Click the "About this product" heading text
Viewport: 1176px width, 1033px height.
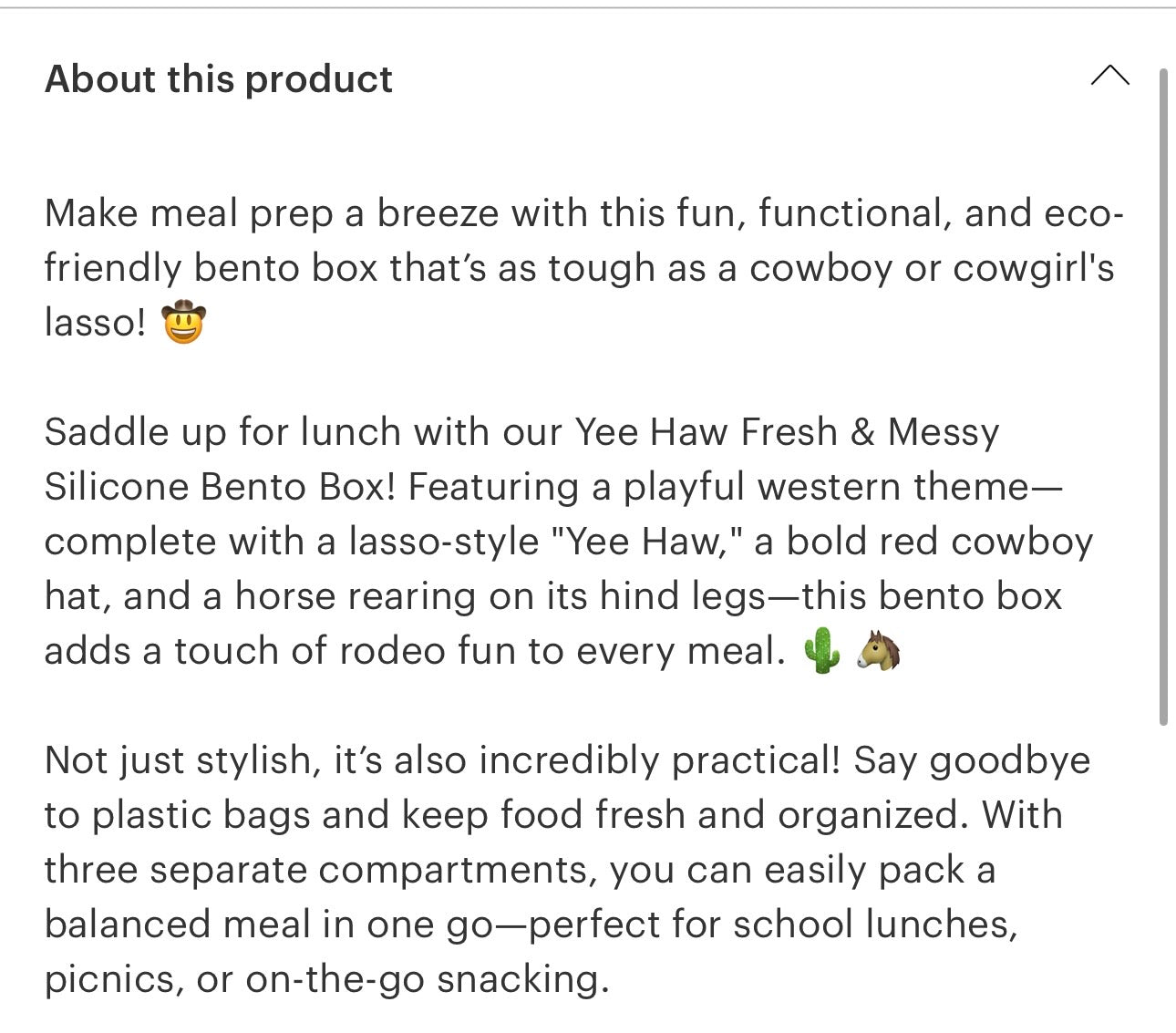tap(219, 79)
